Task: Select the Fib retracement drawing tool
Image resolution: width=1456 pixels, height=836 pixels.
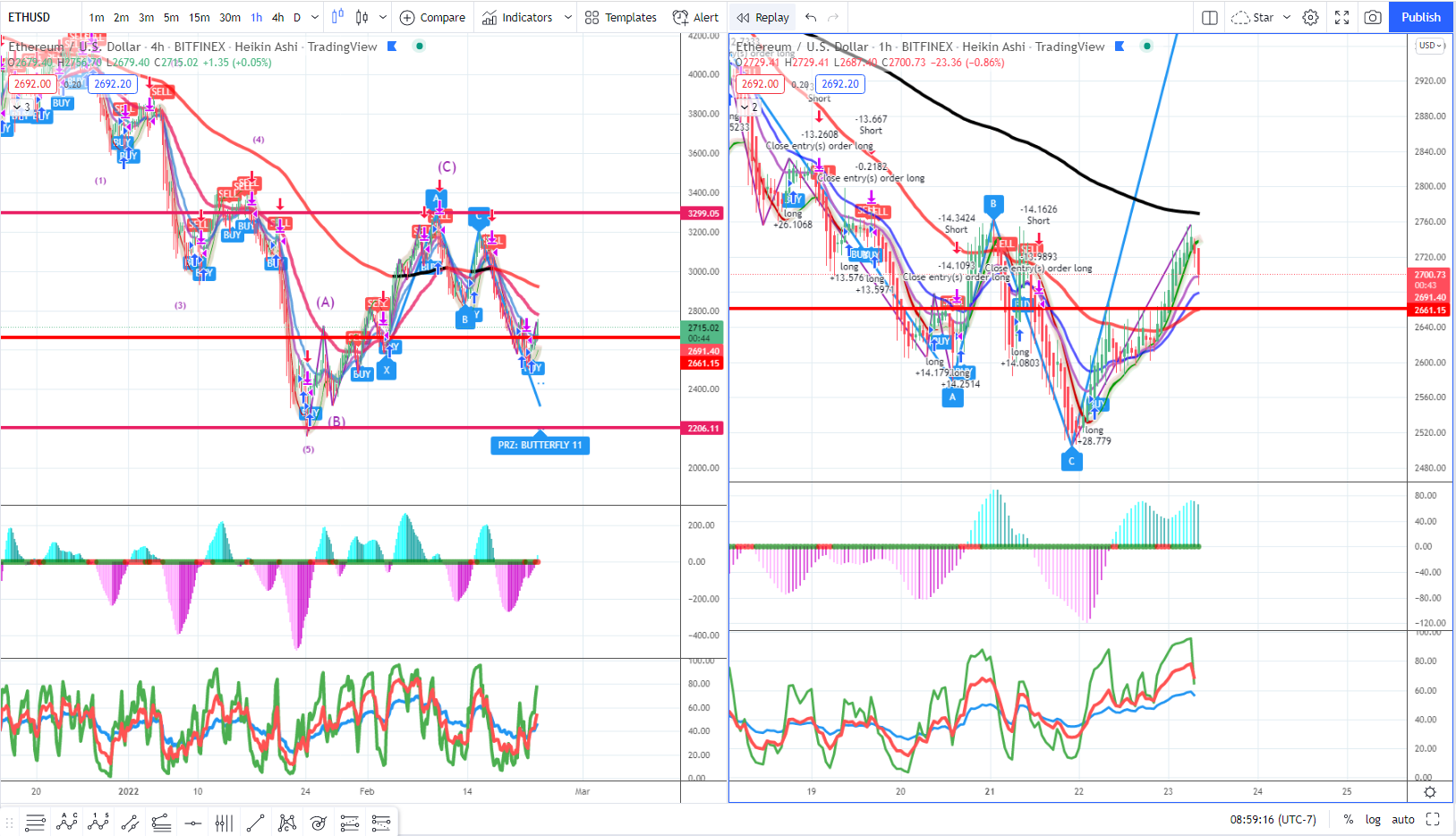Action: (x=36, y=823)
